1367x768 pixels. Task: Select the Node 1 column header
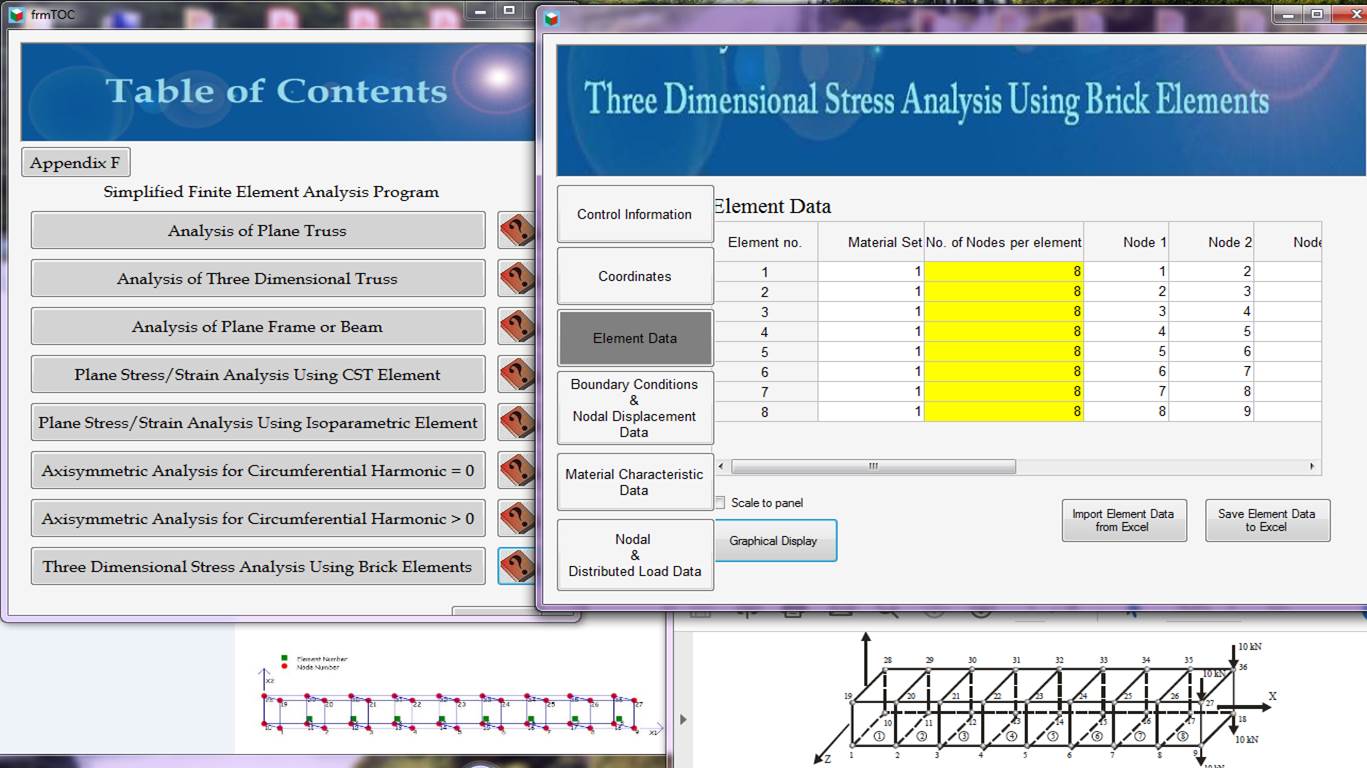[x=1126, y=242]
